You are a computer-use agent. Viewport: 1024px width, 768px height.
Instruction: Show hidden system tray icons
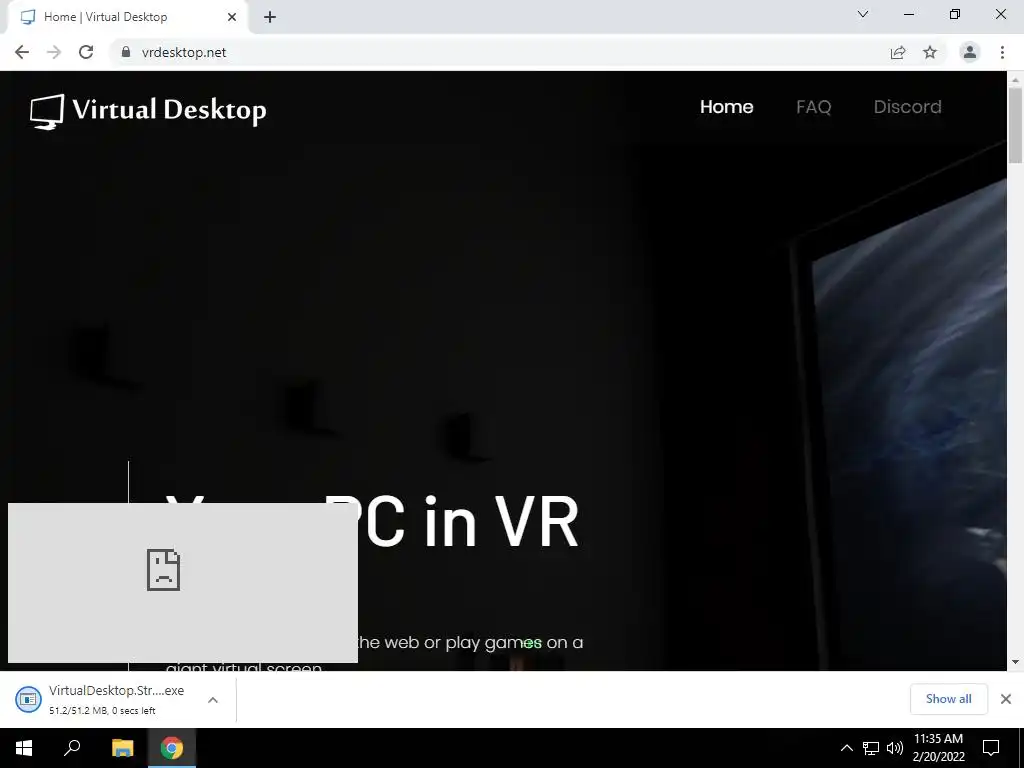point(846,748)
